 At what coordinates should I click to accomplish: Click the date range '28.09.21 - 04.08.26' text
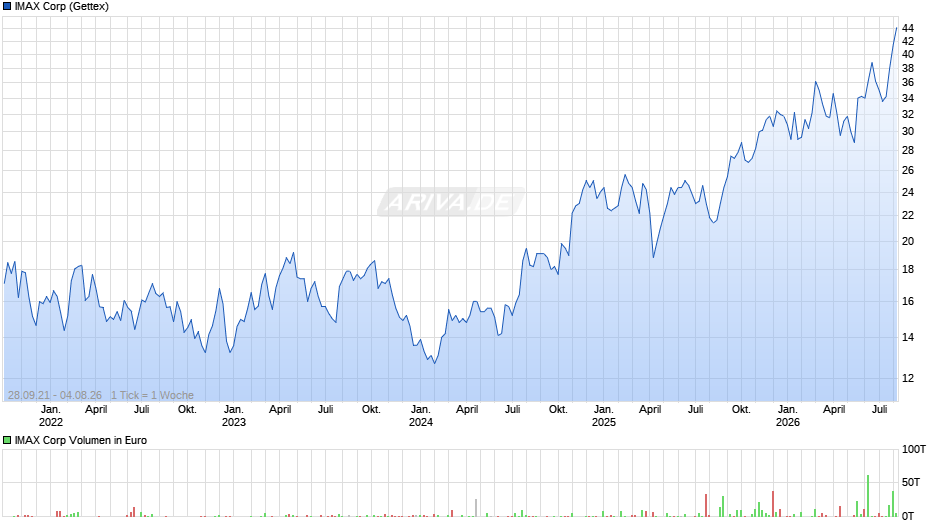55,395
